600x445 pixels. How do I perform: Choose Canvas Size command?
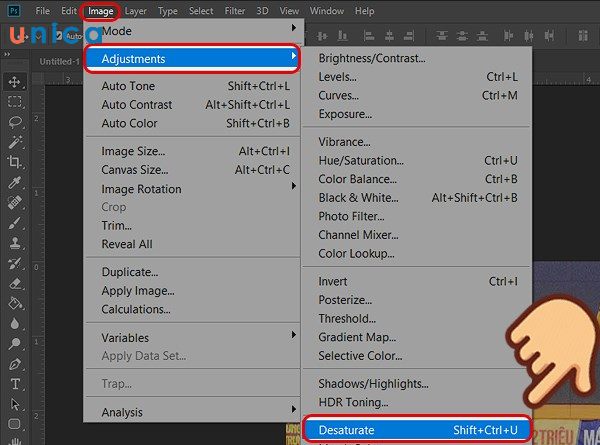(x=192, y=170)
